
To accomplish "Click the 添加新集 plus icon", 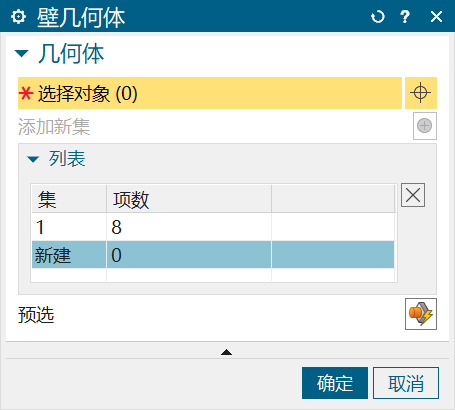I will [425, 126].
